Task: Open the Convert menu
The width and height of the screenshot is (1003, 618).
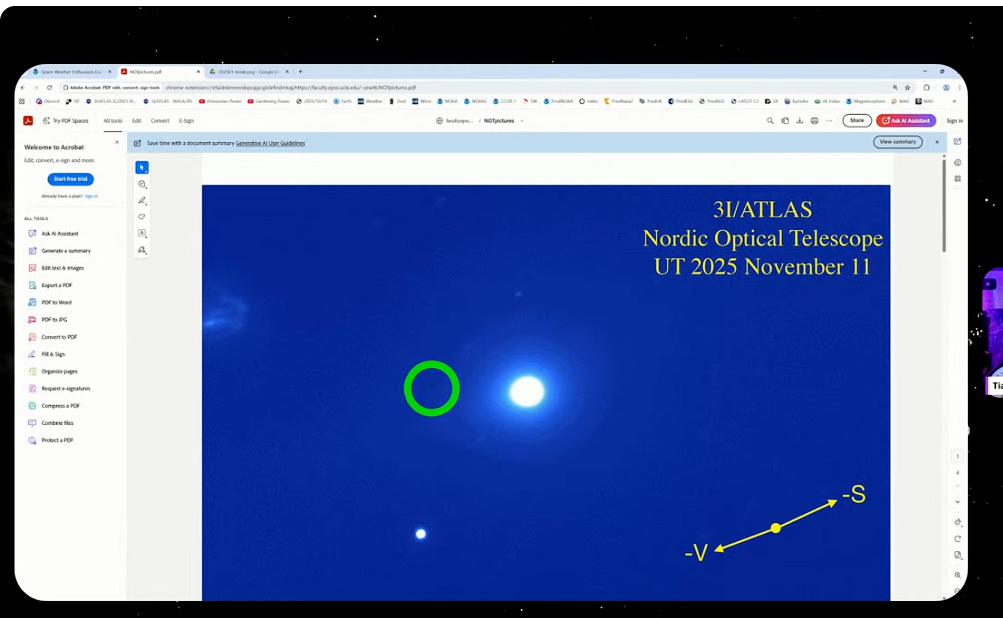Action: [160, 120]
